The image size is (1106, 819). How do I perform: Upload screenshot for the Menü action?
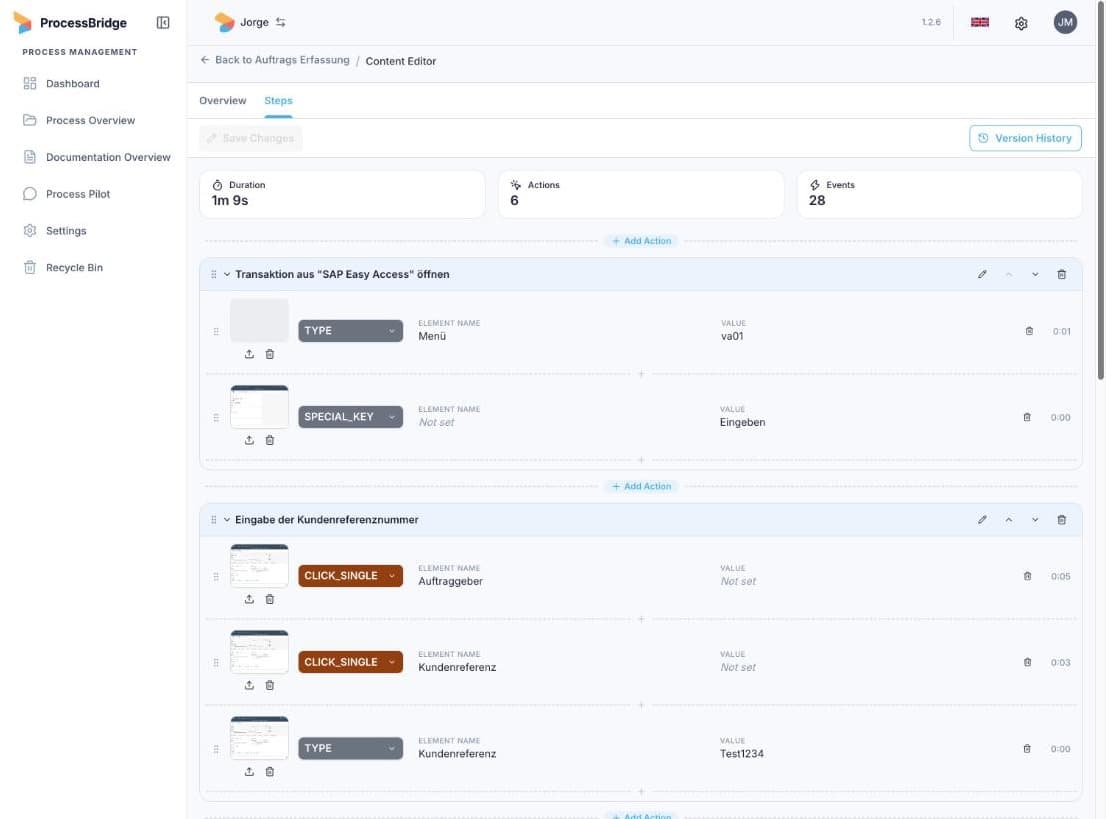[x=249, y=354]
